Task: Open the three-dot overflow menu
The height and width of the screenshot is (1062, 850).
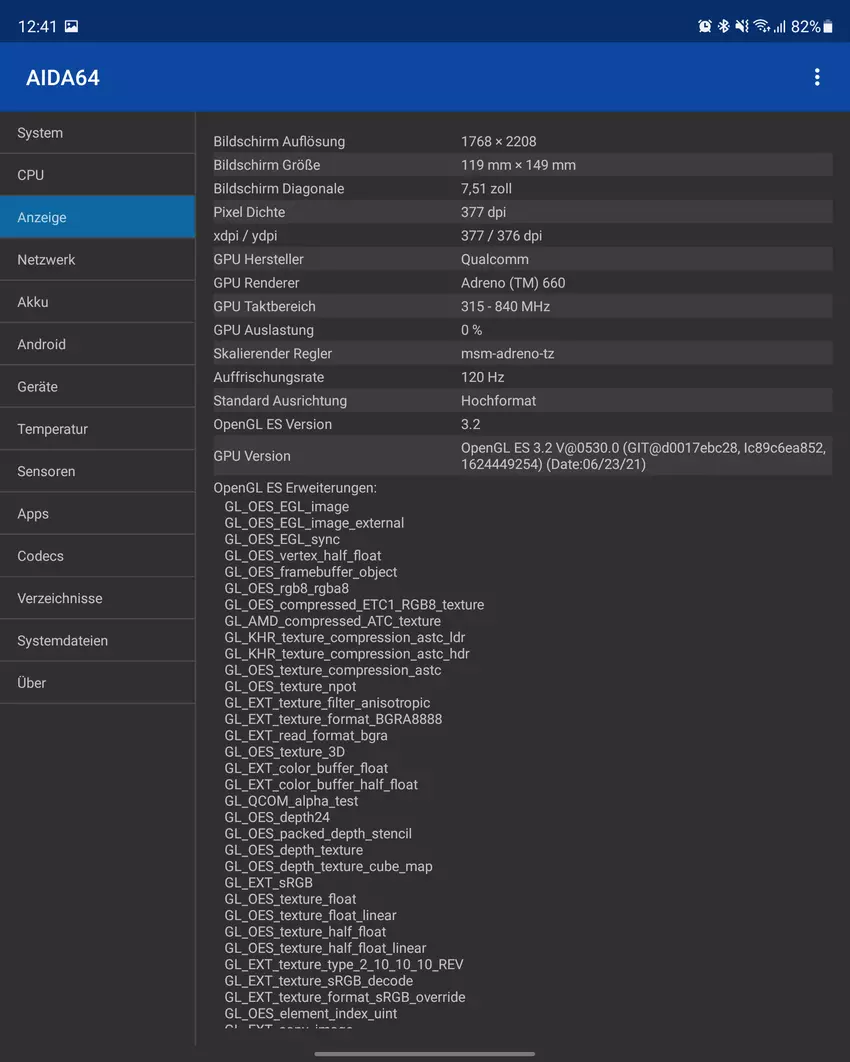Action: coord(817,77)
